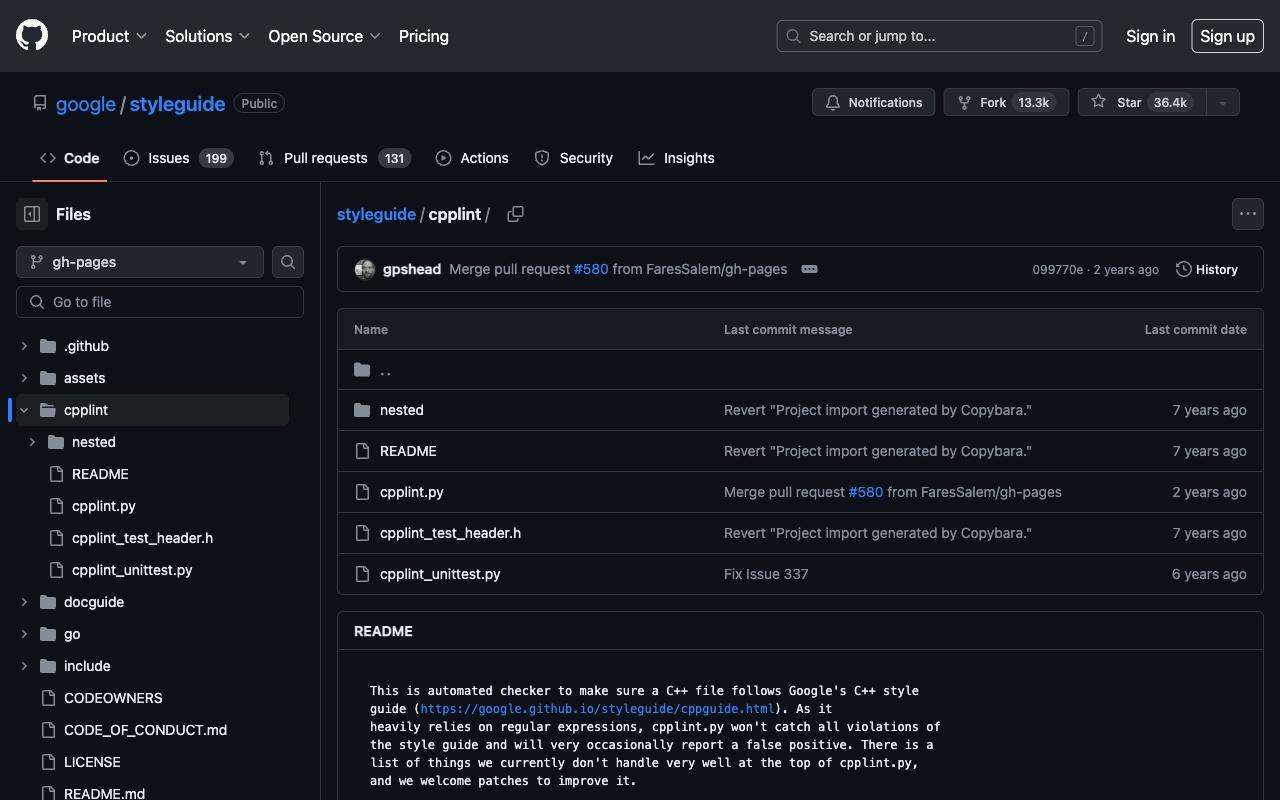The image size is (1280, 800).
Task: Open the GitHub homepage logo
Action: click(32, 36)
